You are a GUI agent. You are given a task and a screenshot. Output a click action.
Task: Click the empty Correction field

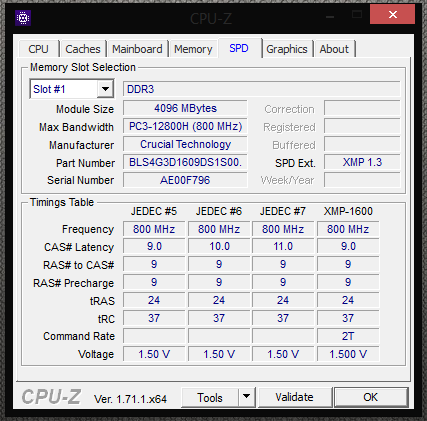[362, 108]
